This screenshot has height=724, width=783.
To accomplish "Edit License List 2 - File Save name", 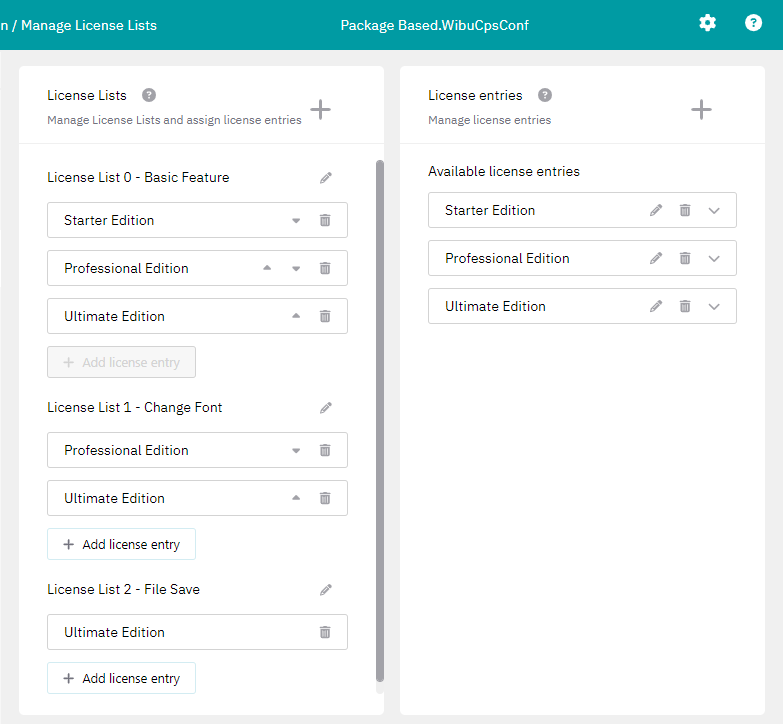I will (325, 590).
